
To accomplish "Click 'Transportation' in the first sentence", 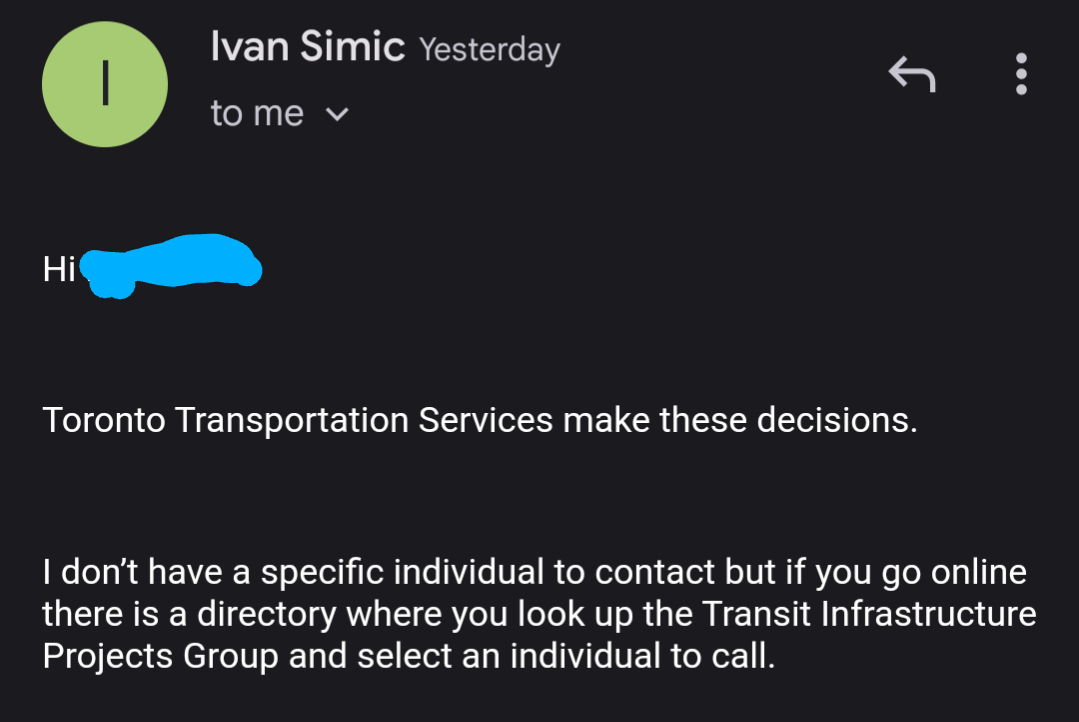I will coord(293,420).
